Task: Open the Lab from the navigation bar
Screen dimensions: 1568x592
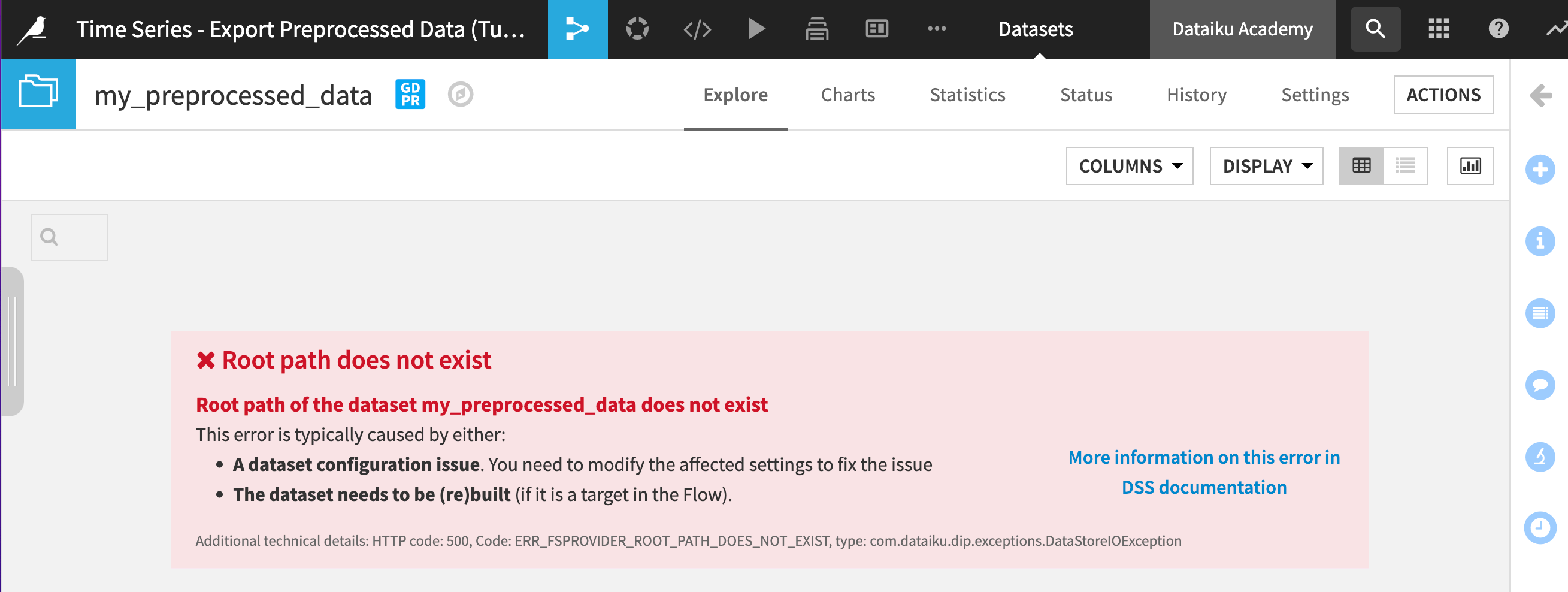Action: point(637,29)
